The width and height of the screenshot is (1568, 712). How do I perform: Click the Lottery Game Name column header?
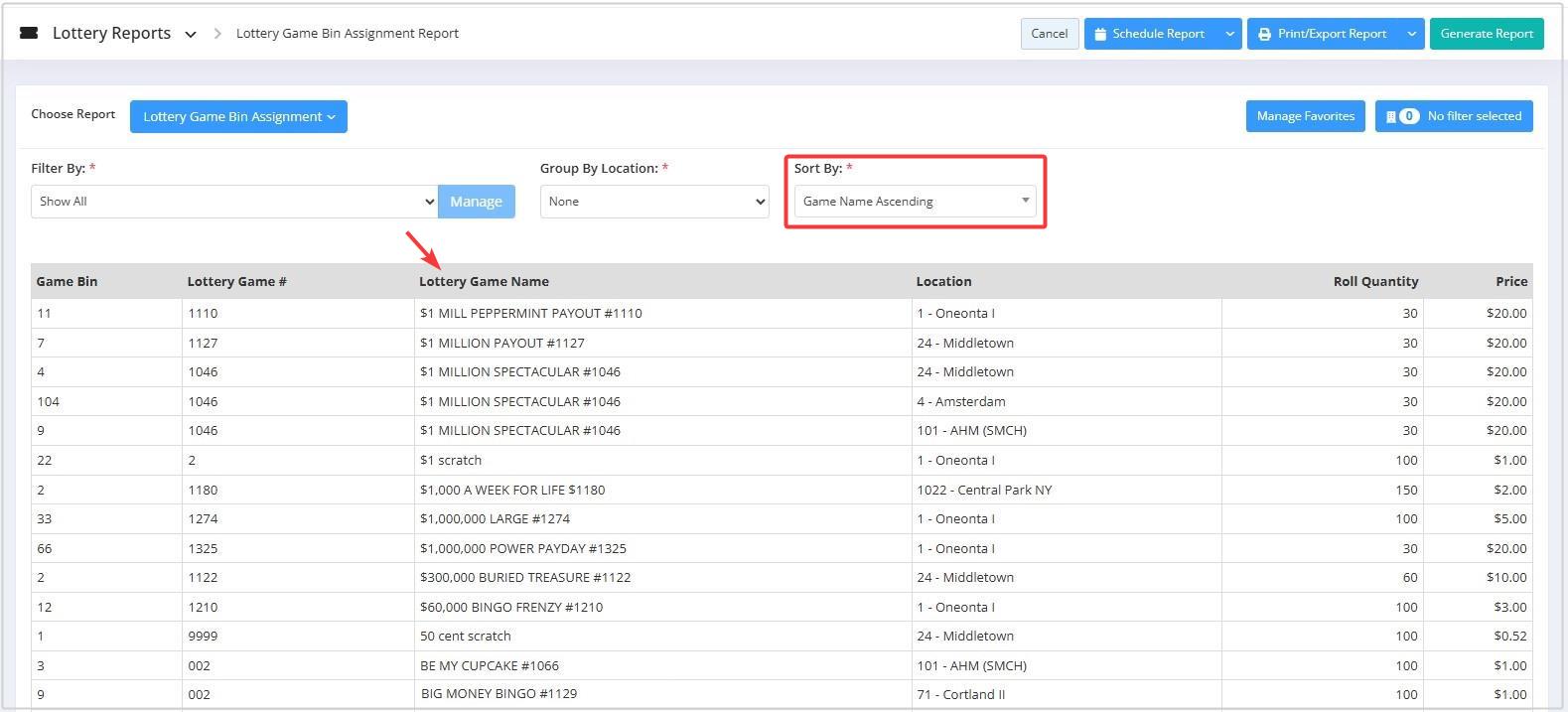(484, 281)
